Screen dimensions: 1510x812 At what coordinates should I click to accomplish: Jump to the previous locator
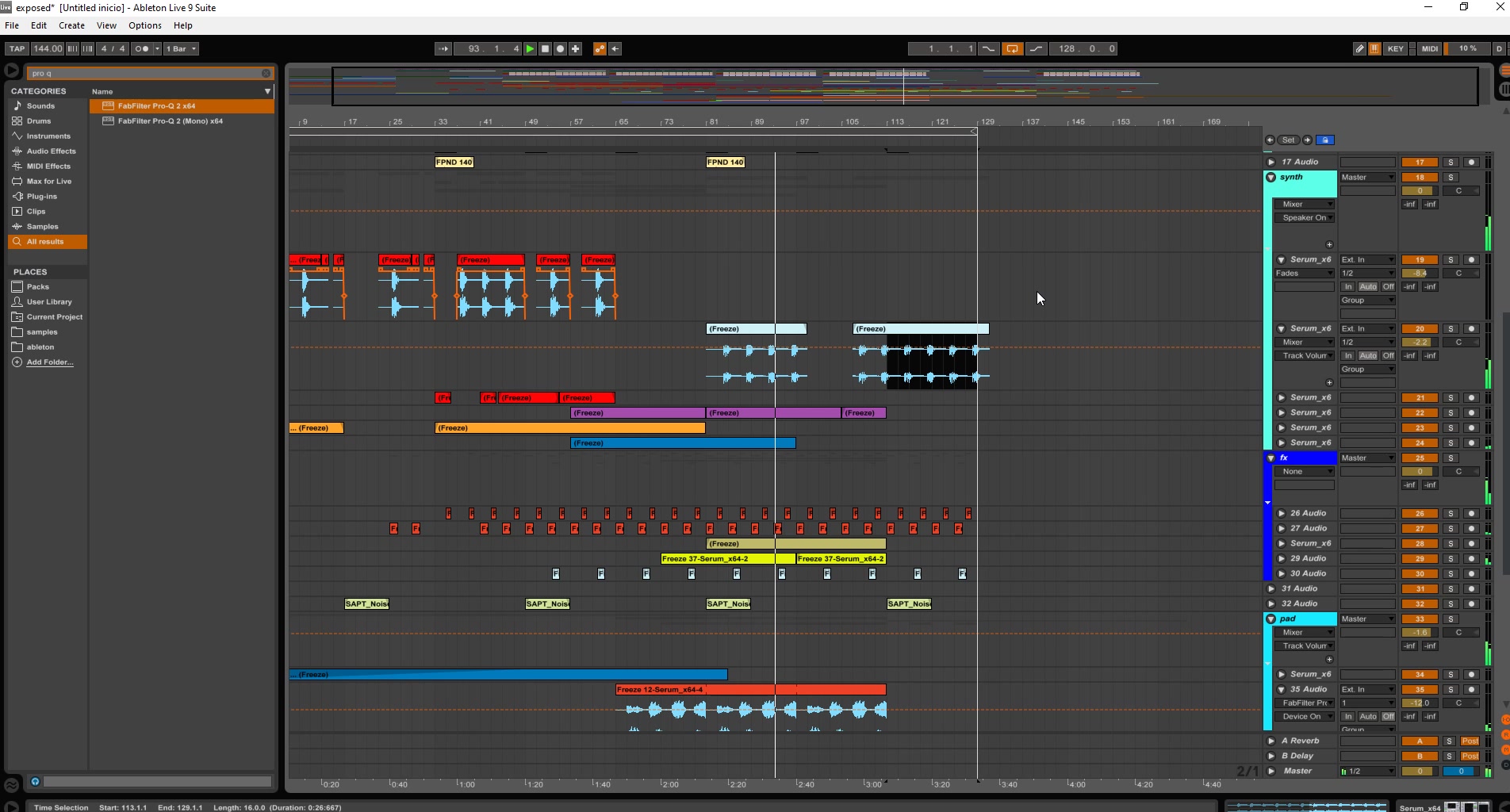coord(1270,140)
